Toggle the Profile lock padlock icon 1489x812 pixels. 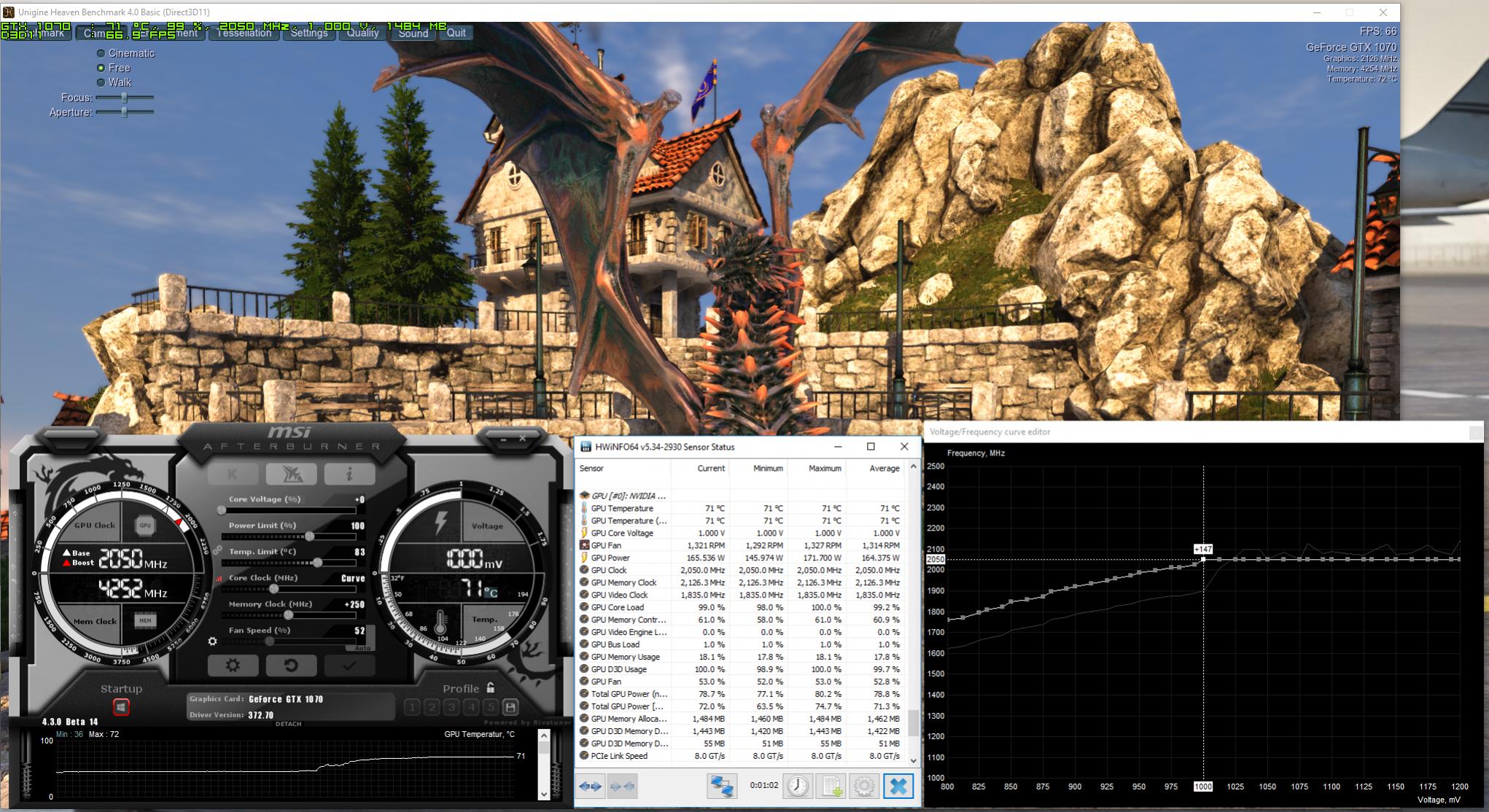[x=491, y=687]
